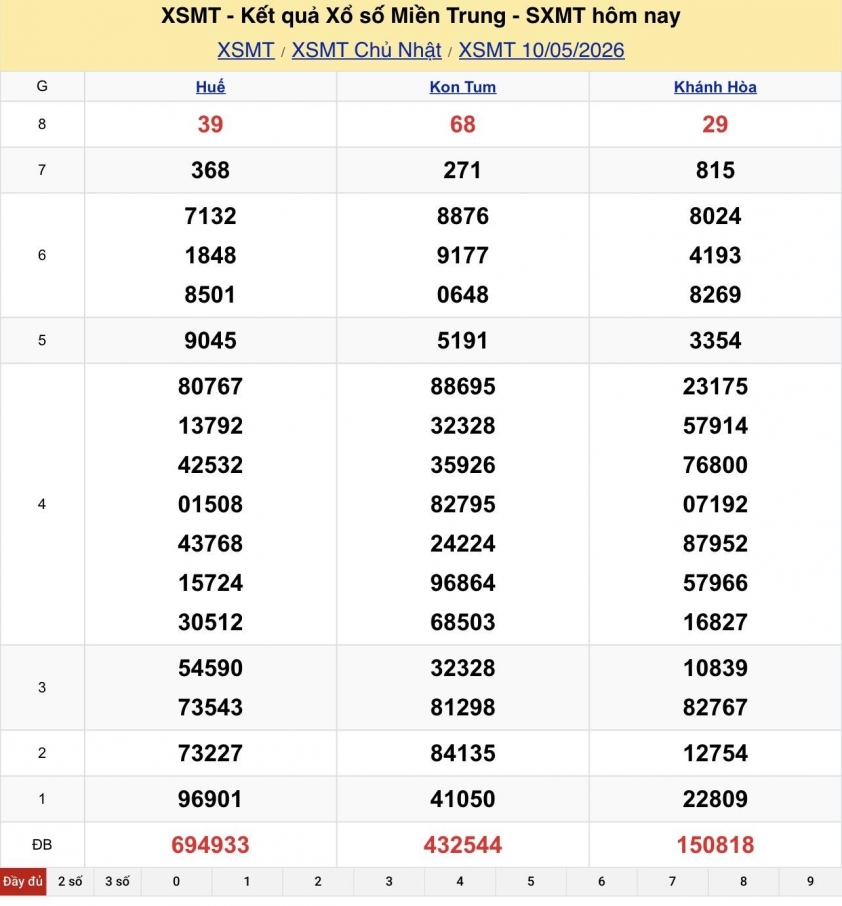The image size is (842, 906).
Task: Click Kon Tum prize 3 number 81298
Action: (x=463, y=707)
